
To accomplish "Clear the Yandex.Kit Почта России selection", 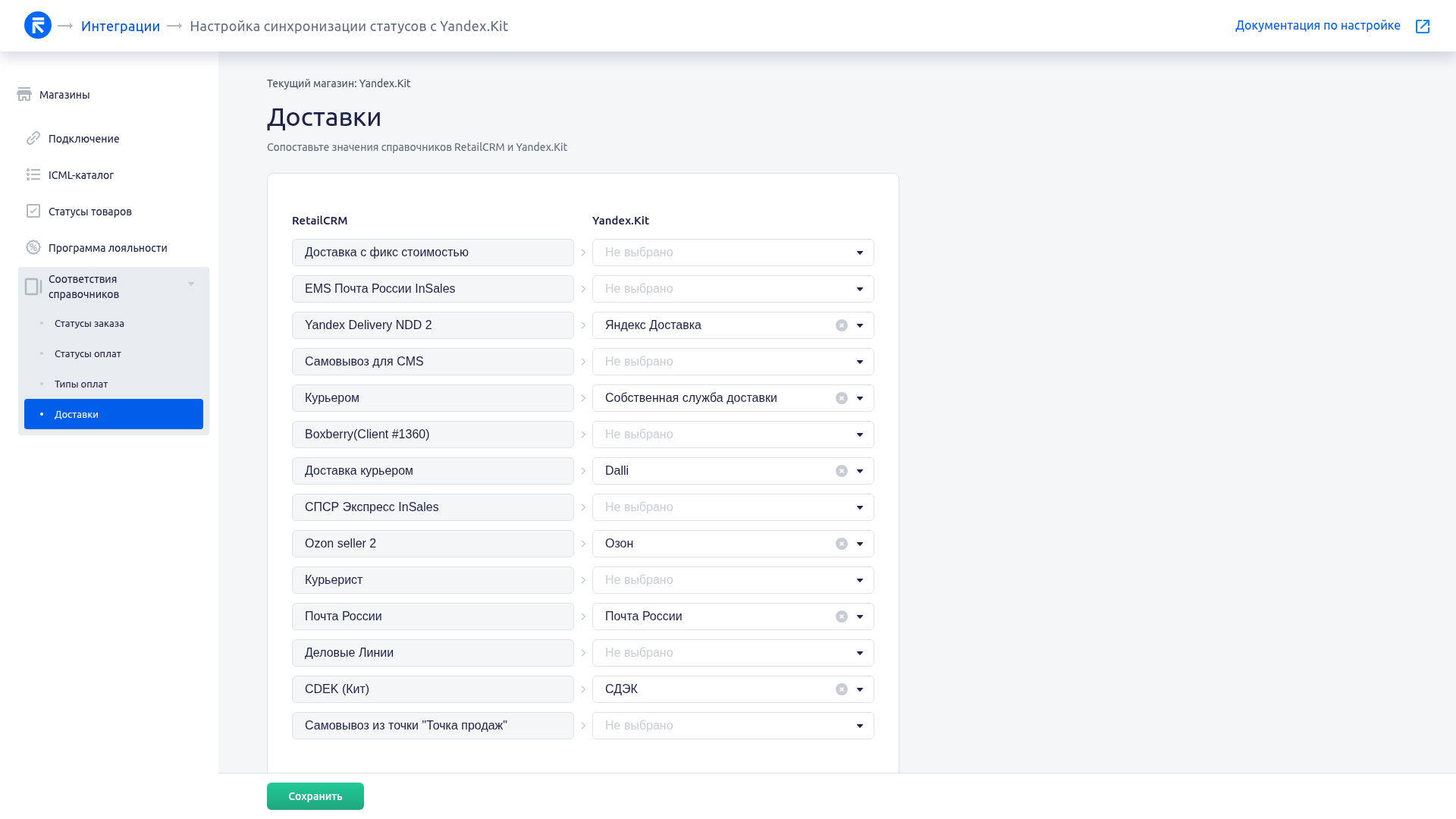I will [x=842, y=617].
